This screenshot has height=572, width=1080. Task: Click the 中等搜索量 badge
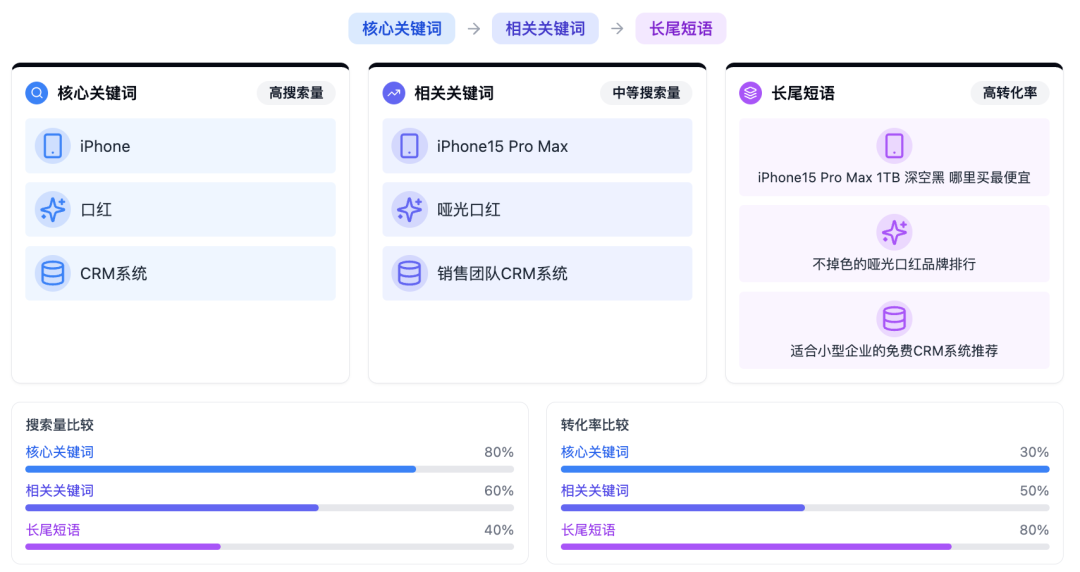[x=646, y=93]
